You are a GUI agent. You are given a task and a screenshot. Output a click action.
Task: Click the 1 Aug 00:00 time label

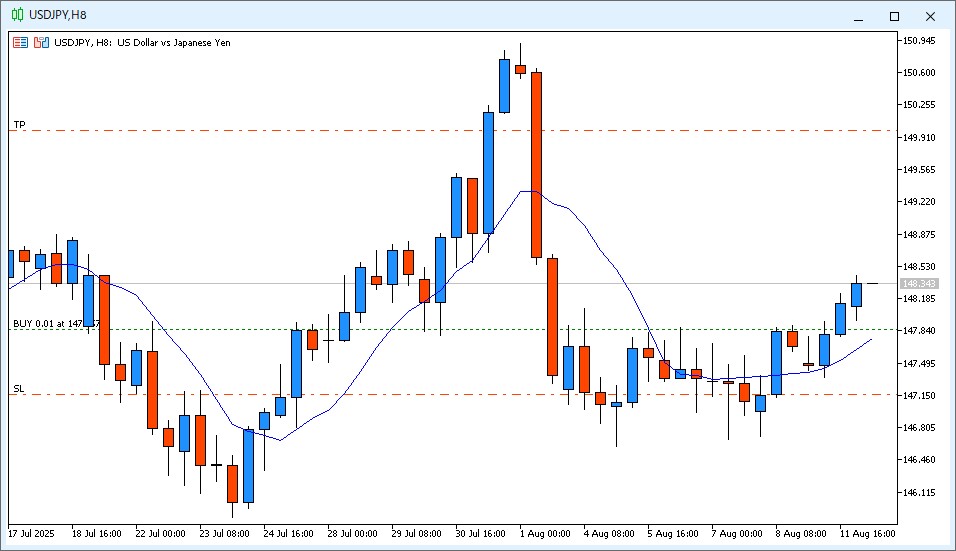click(x=545, y=533)
